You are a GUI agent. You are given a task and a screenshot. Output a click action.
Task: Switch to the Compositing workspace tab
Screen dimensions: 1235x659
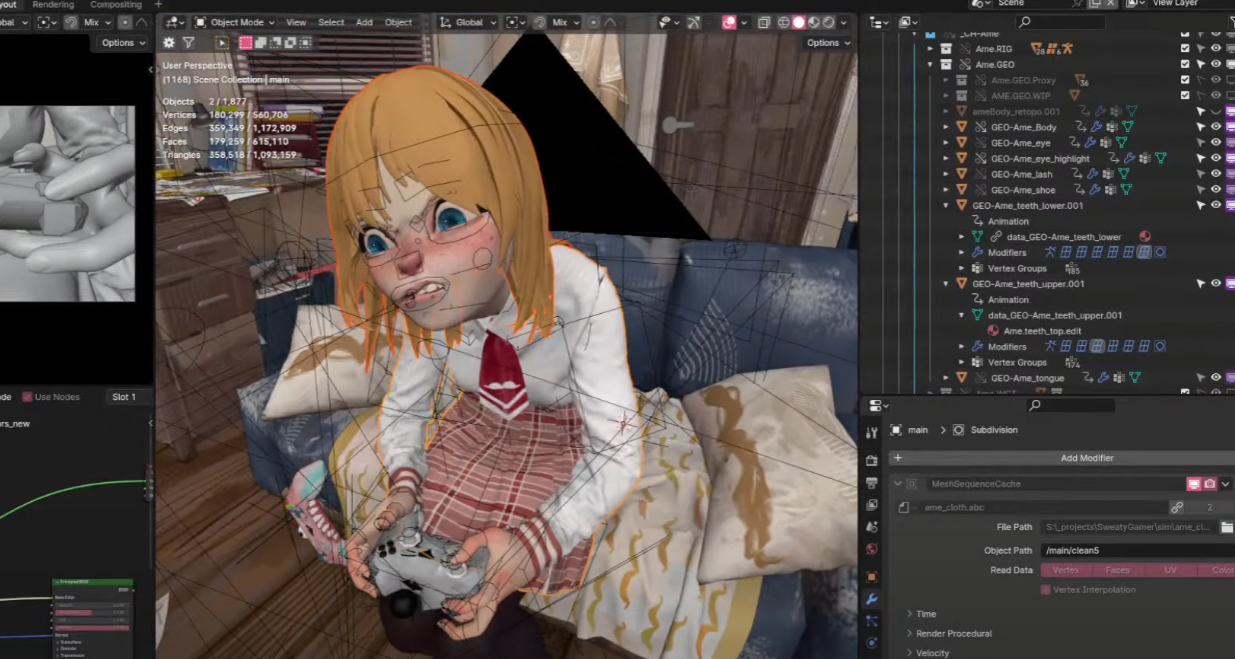[x=116, y=5]
